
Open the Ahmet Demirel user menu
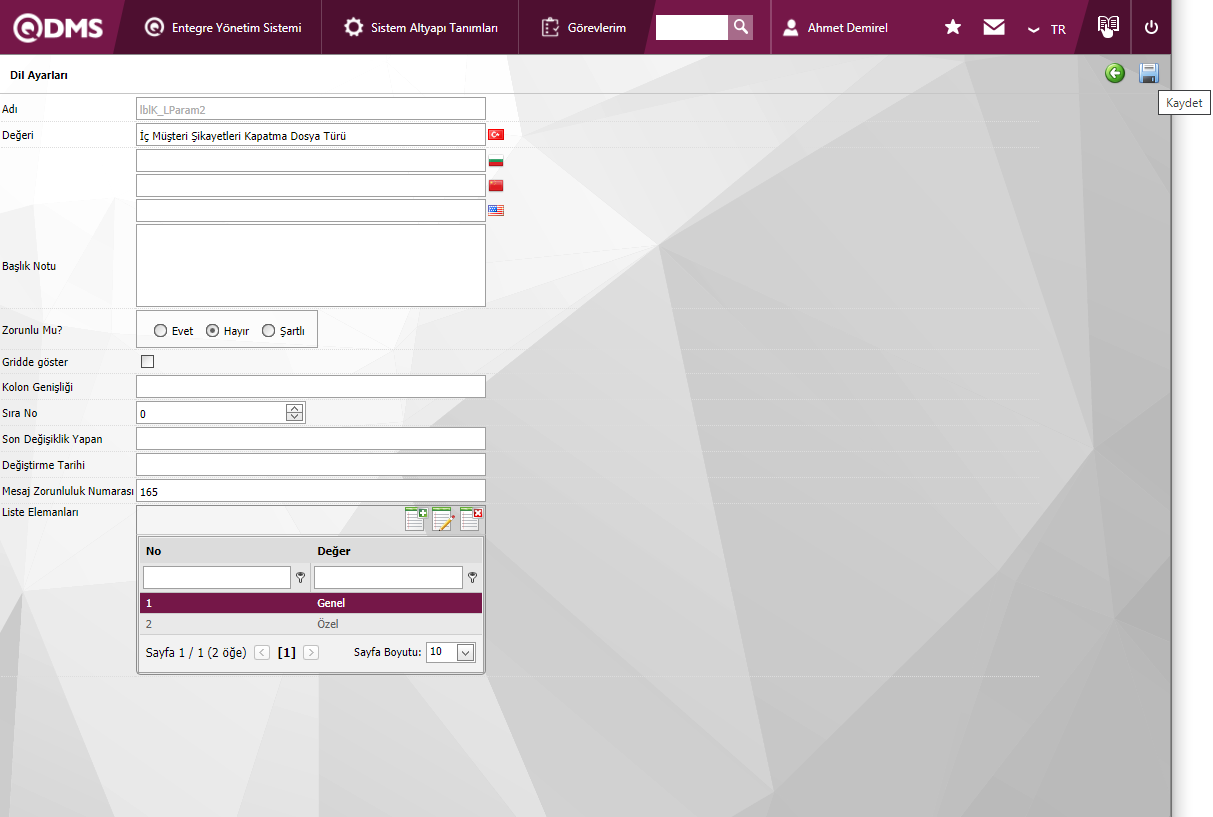click(835, 28)
